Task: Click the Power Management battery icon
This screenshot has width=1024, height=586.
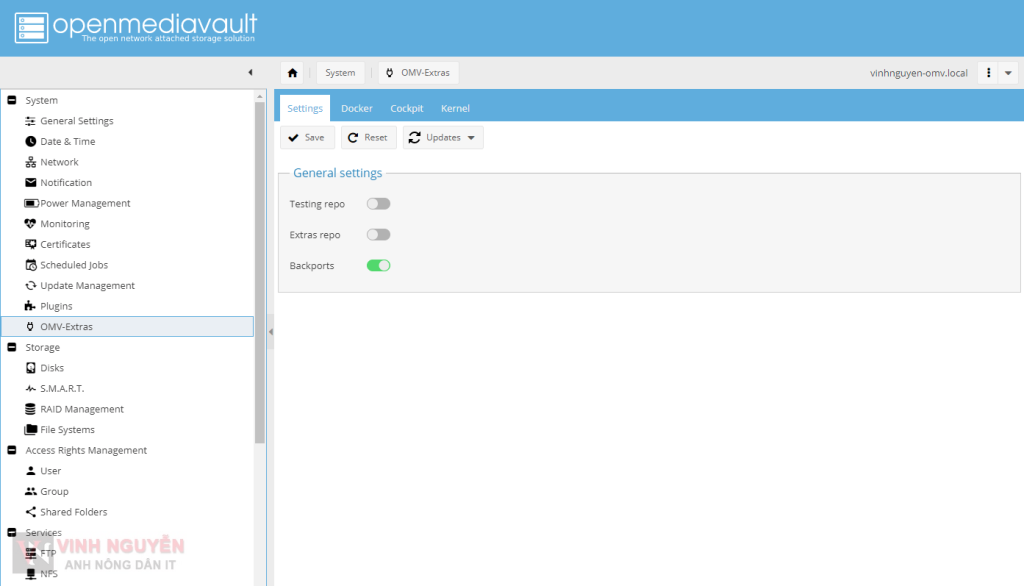Action: pyautogui.click(x=31, y=203)
